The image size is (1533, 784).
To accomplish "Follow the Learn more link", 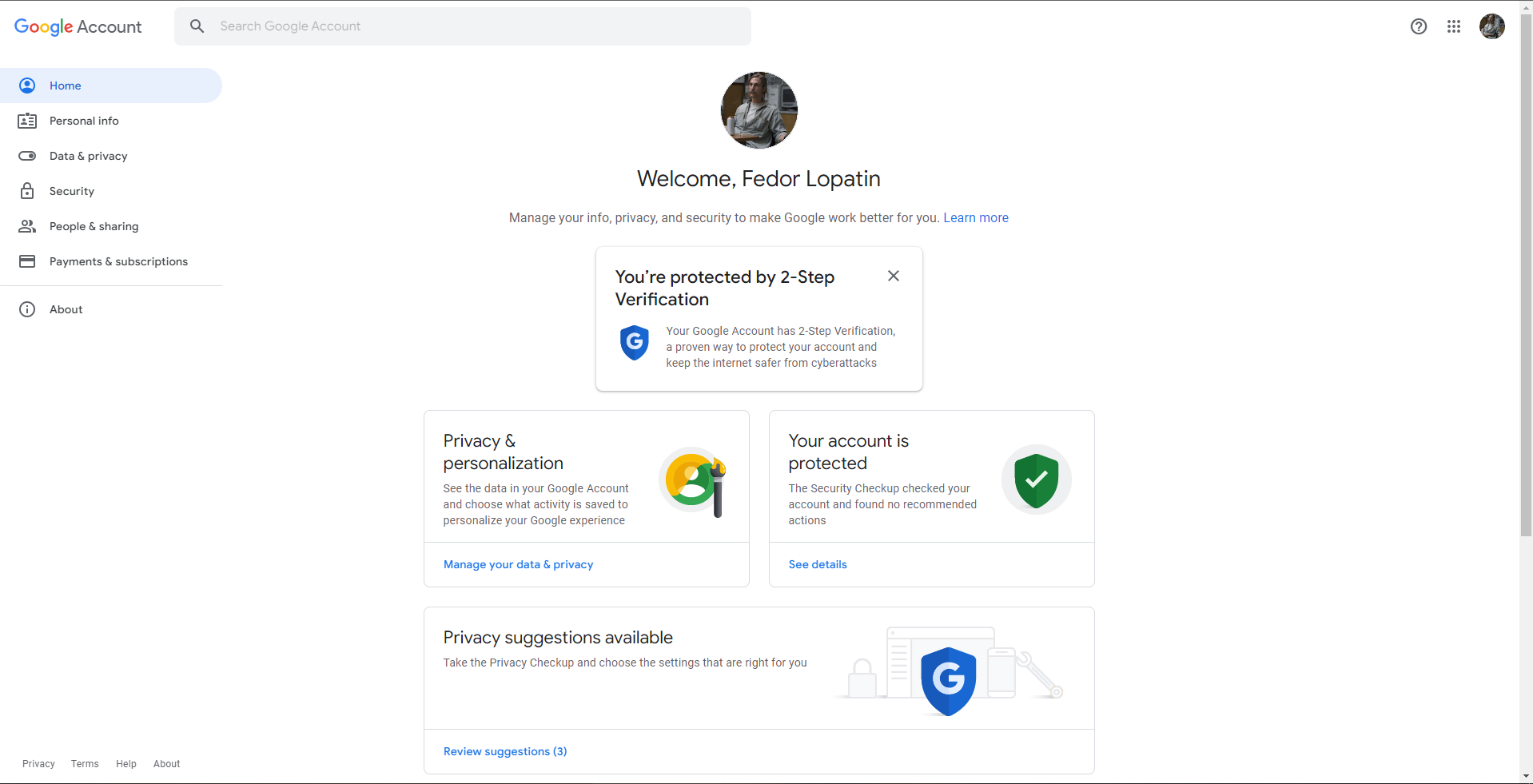I will 976,217.
